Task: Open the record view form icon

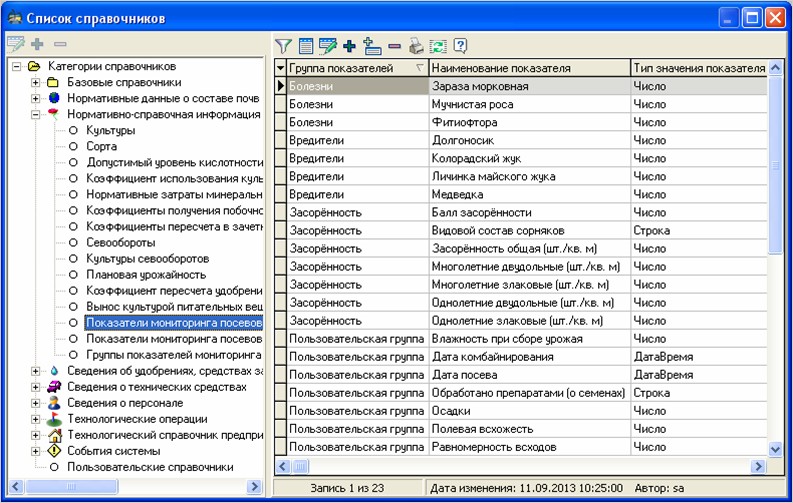Action: (306, 45)
